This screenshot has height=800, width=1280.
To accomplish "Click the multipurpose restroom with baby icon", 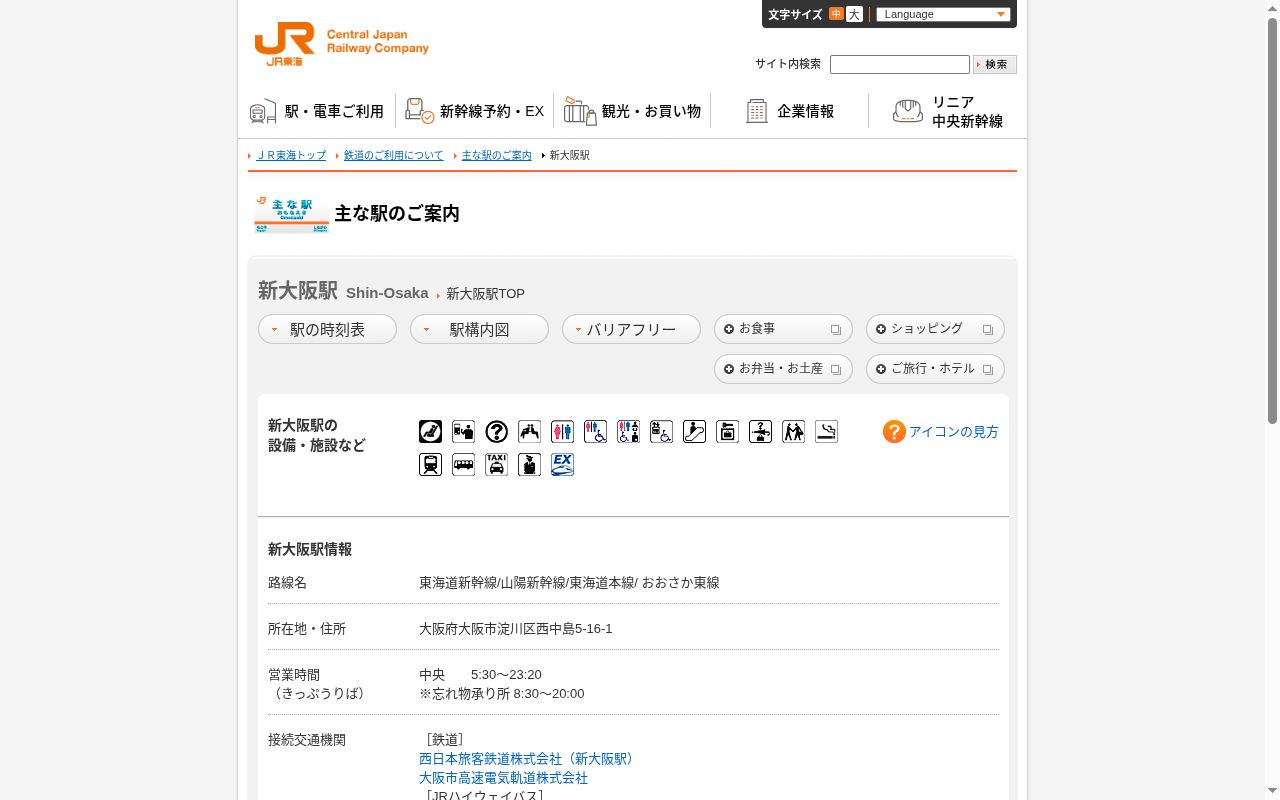I will coord(628,431).
